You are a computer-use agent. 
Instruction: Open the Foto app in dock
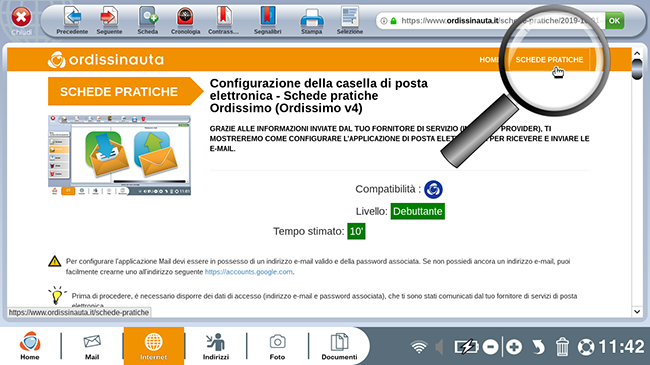(277, 346)
